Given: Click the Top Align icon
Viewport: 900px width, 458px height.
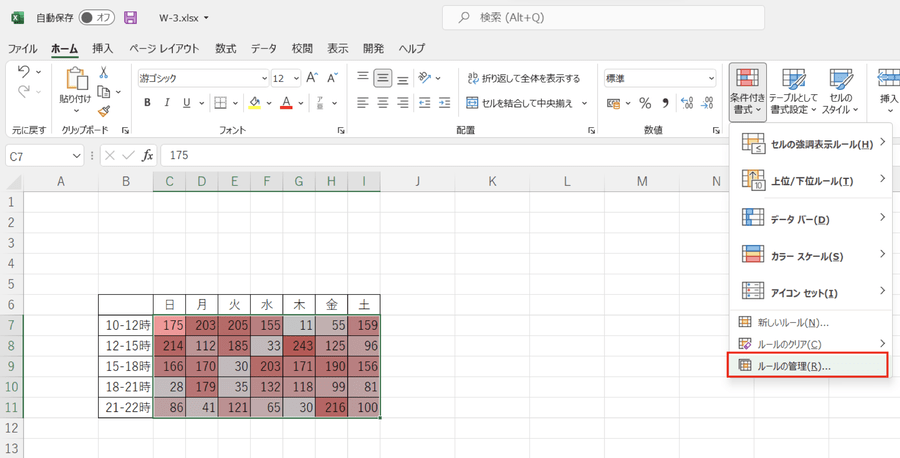Looking at the screenshot, I should tap(362, 77).
